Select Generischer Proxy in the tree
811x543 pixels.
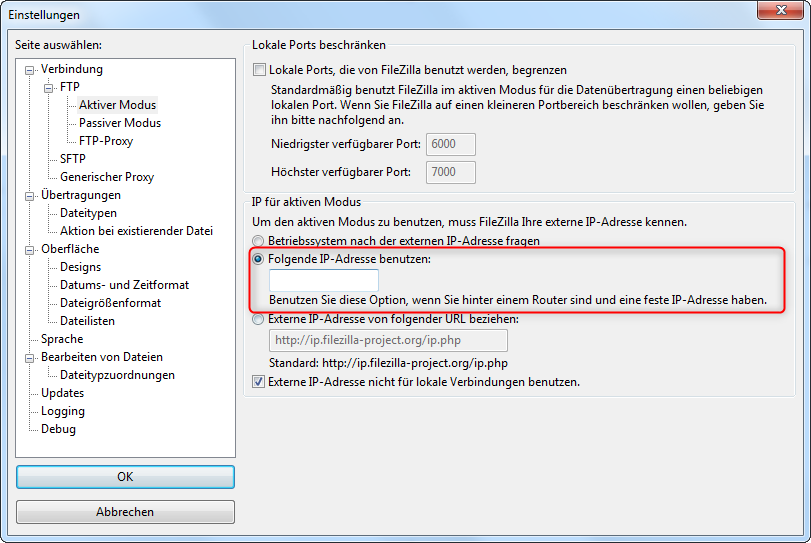coord(107,177)
